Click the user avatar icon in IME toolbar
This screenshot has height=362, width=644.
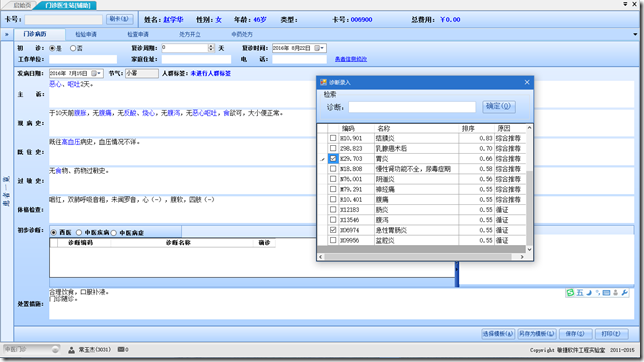click(x=615, y=293)
